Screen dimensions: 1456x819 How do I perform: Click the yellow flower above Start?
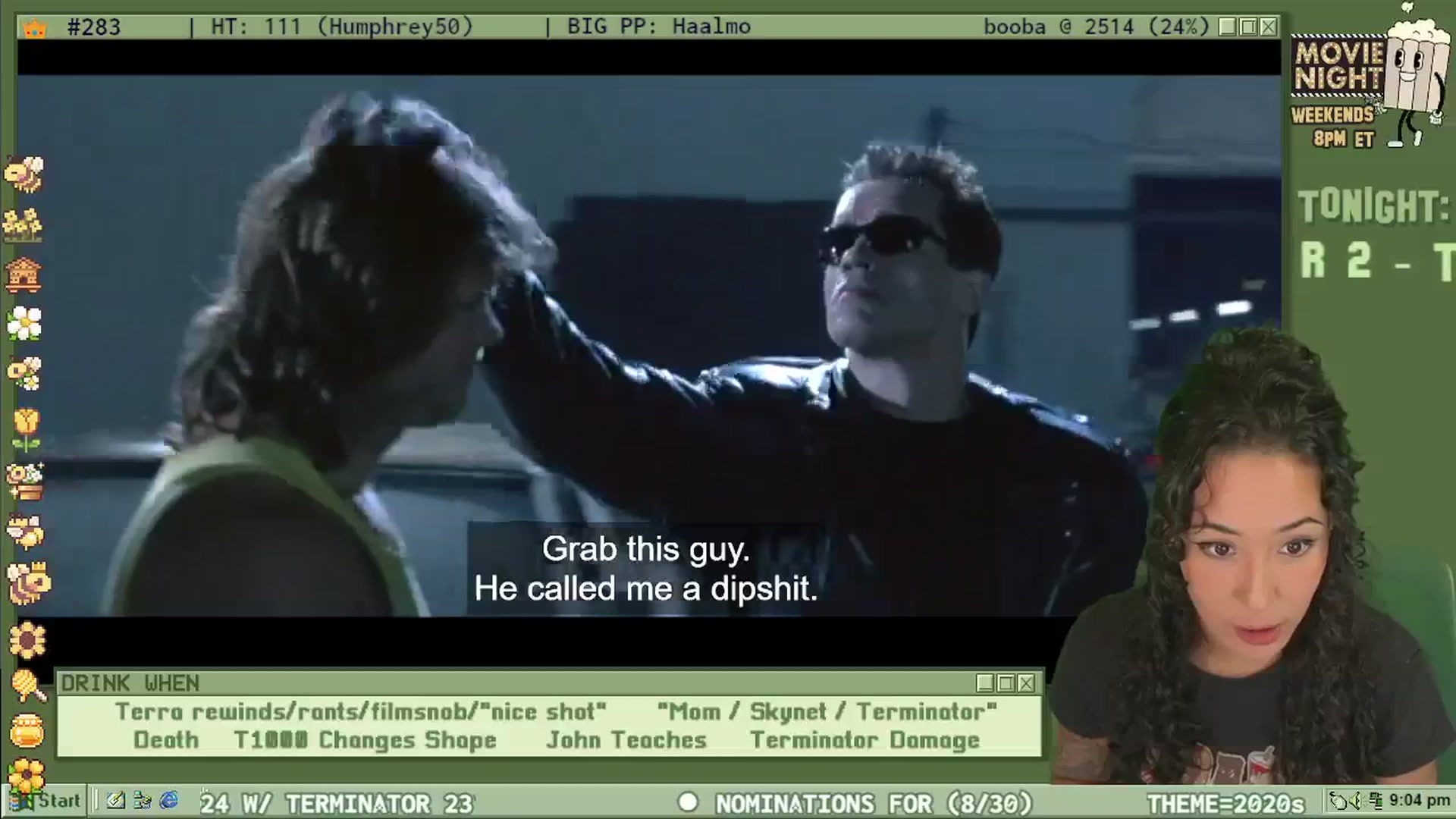pos(27,775)
